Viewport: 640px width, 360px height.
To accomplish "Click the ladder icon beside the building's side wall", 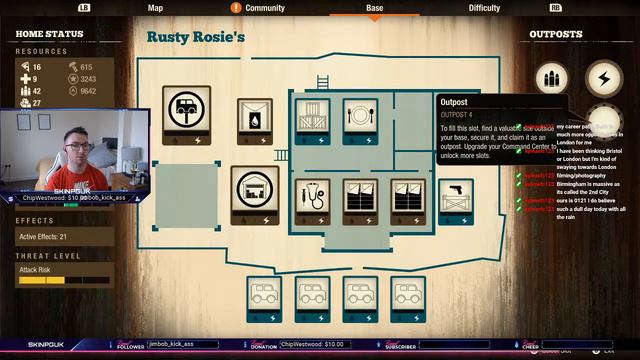I will 281,155.
